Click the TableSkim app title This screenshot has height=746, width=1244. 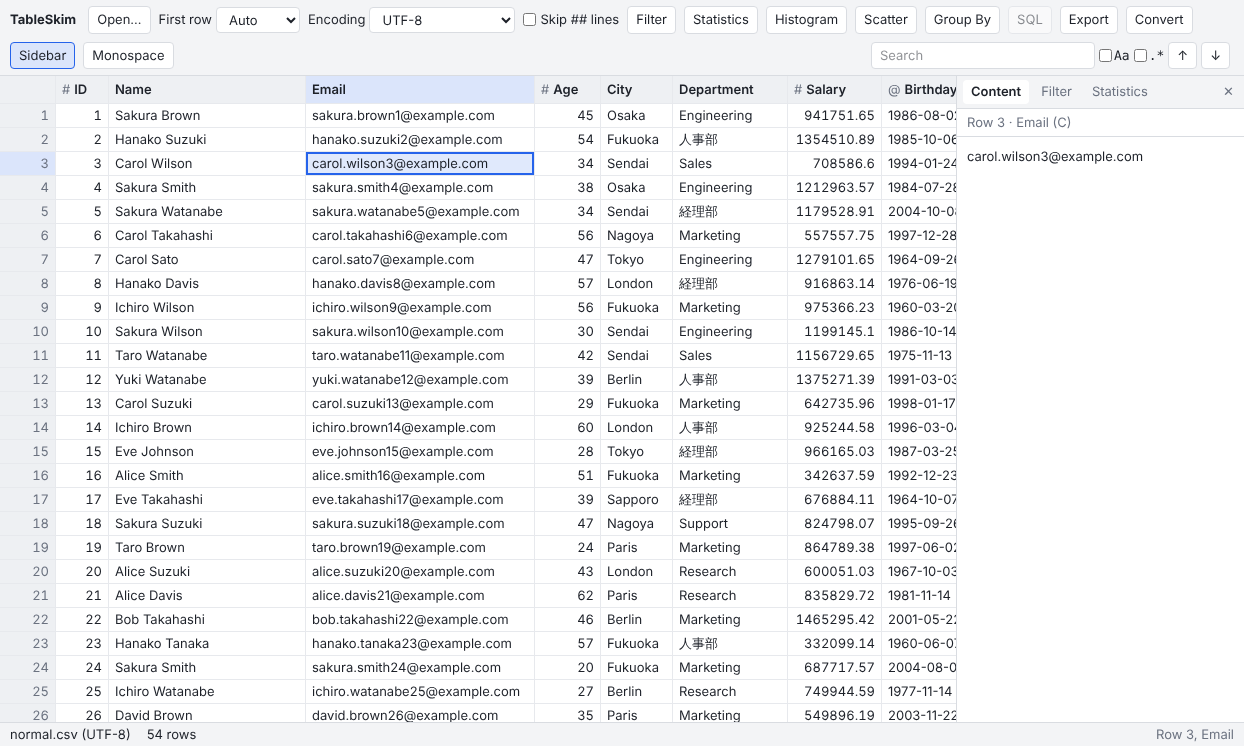click(x=43, y=20)
